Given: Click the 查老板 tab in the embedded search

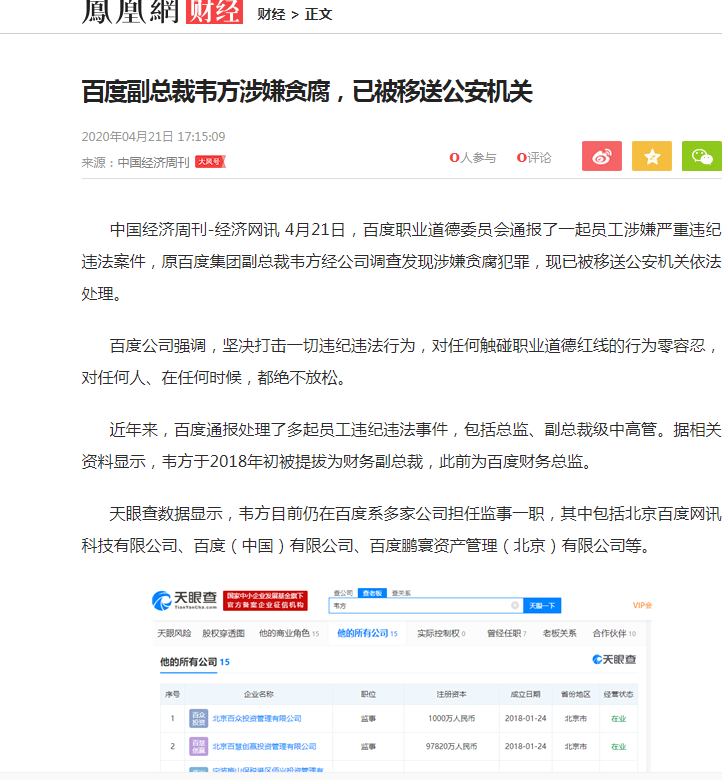Looking at the screenshot, I should [x=372, y=593].
